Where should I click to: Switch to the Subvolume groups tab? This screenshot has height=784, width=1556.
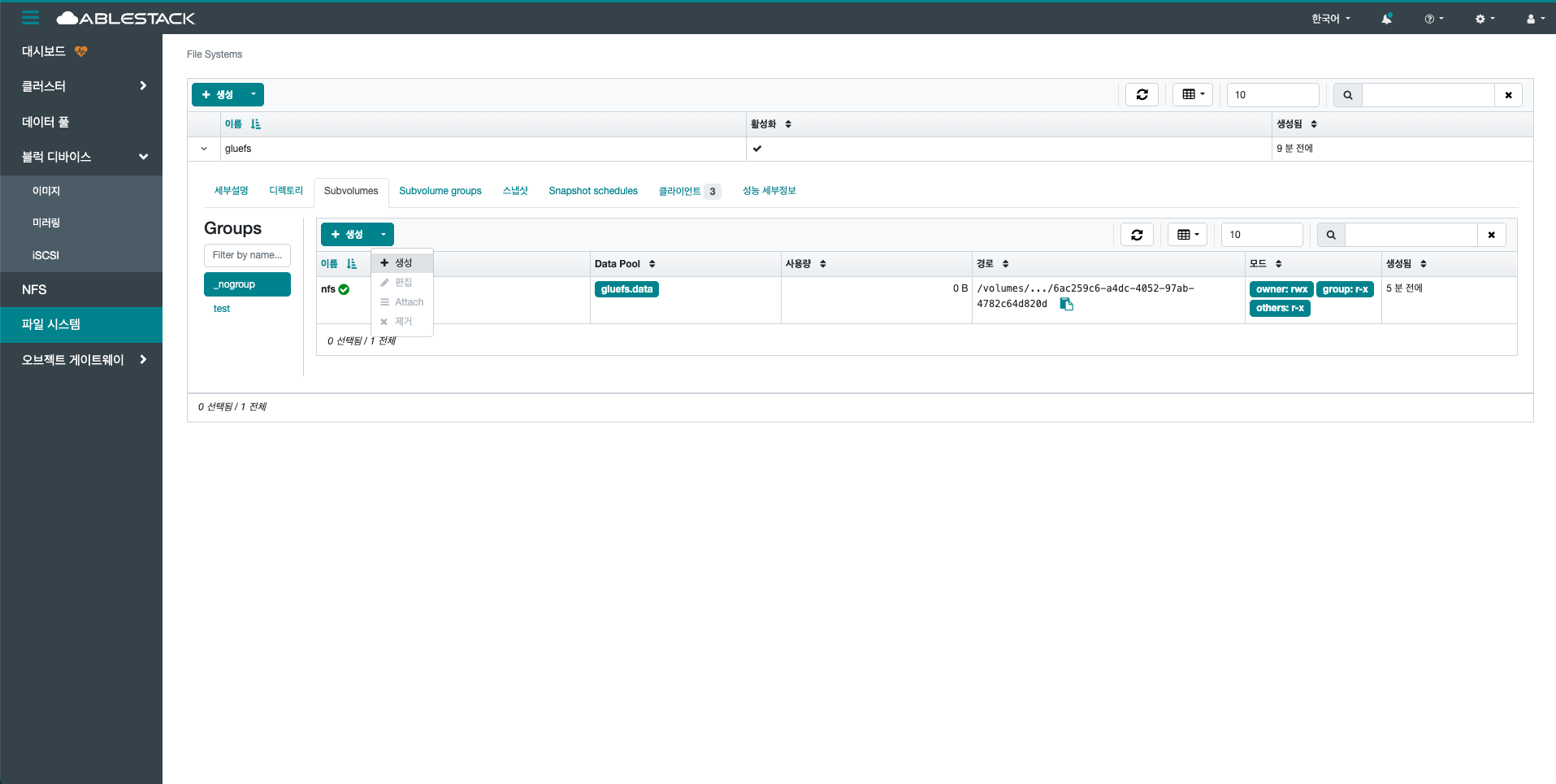[440, 191]
